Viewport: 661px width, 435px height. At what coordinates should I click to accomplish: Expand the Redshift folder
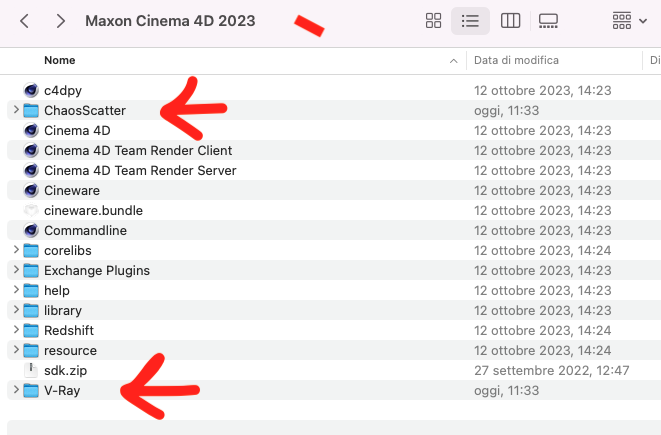click(x=16, y=330)
